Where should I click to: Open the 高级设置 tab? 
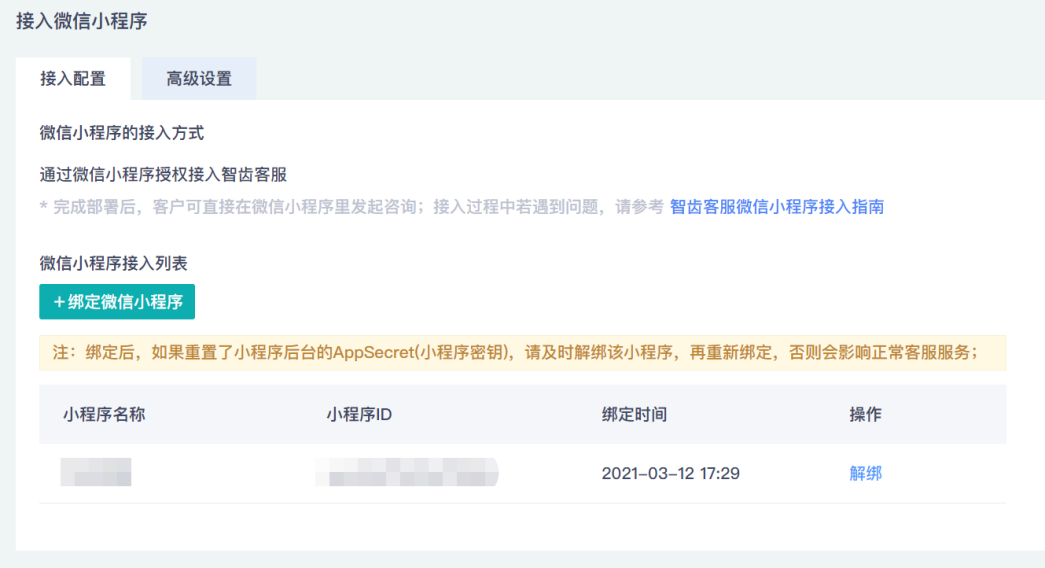(x=199, y=79)
